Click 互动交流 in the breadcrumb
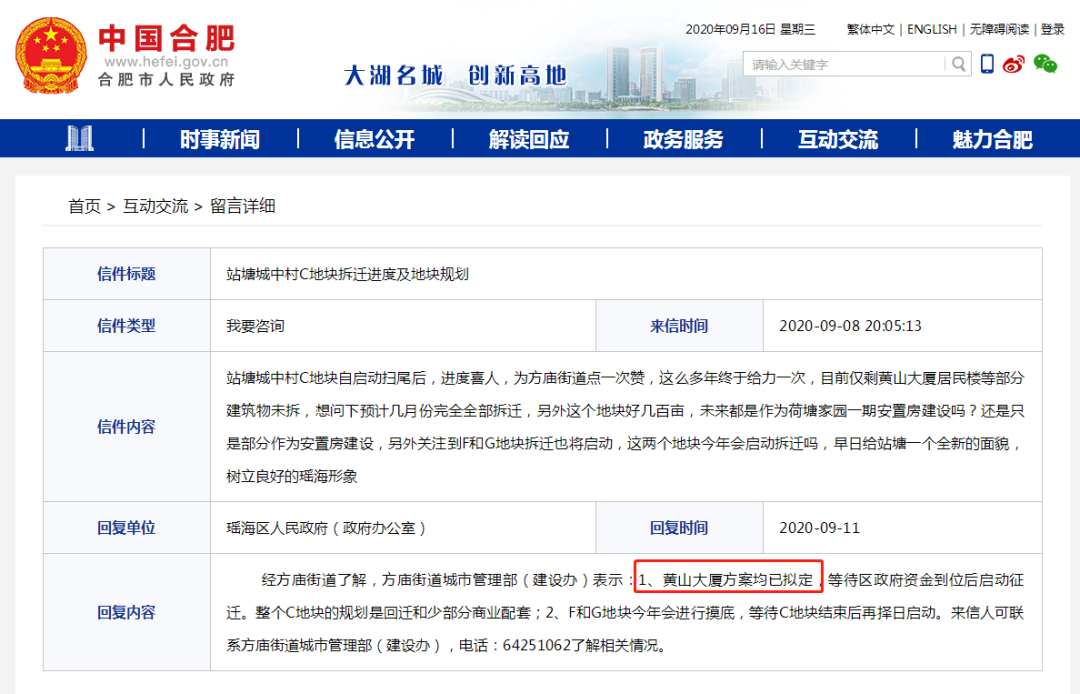Screen dimensions: 1080x694 155,206
